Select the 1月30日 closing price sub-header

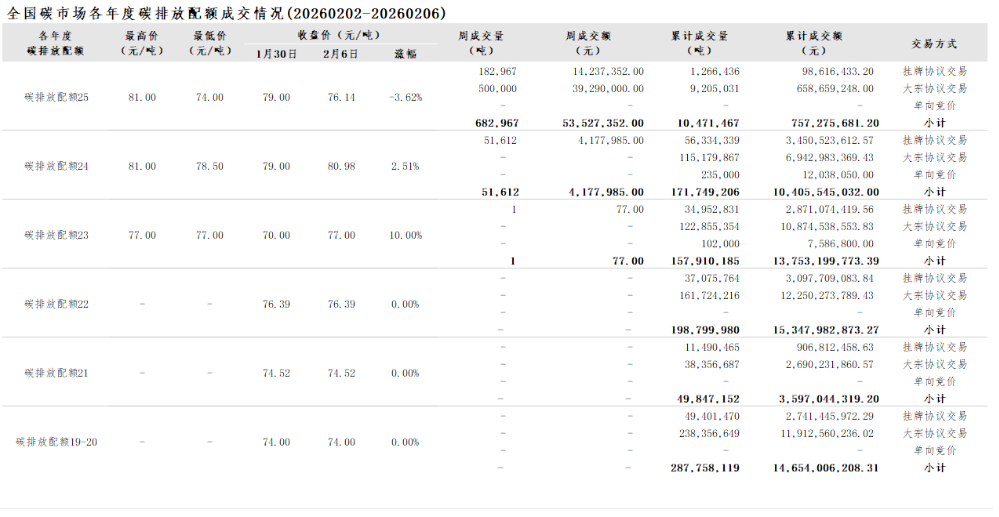coord(276,54)
